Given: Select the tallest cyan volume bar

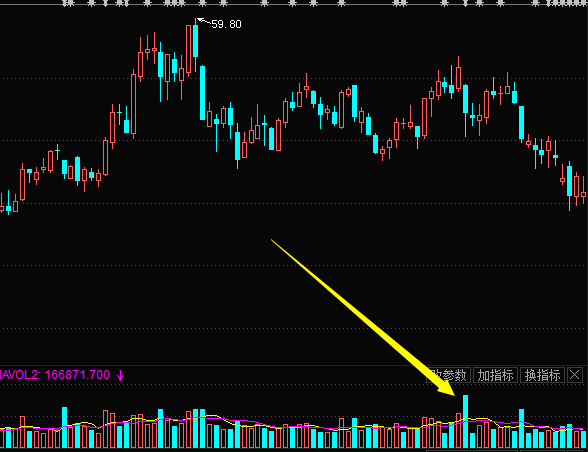Looking at the screenshot, I should [465, 422].
